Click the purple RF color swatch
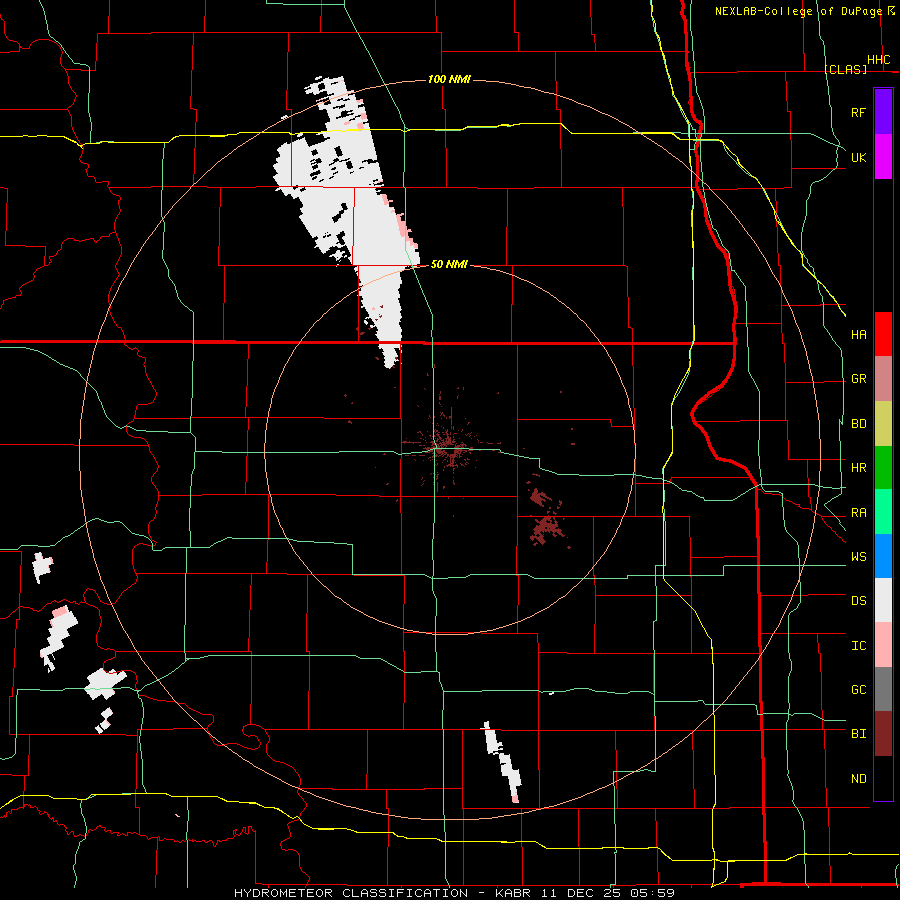Image resolution: width=900 pixels, height=900 pixels. (x=883, y=112)
